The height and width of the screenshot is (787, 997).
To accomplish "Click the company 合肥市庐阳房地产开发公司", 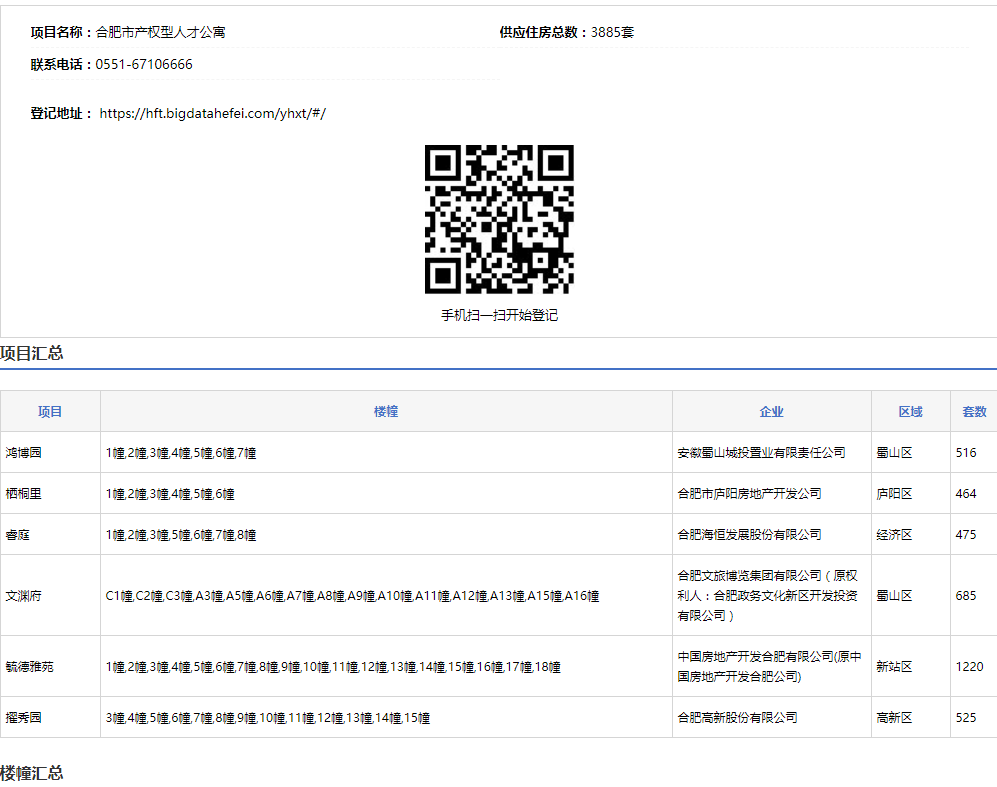I will (749, 493).
